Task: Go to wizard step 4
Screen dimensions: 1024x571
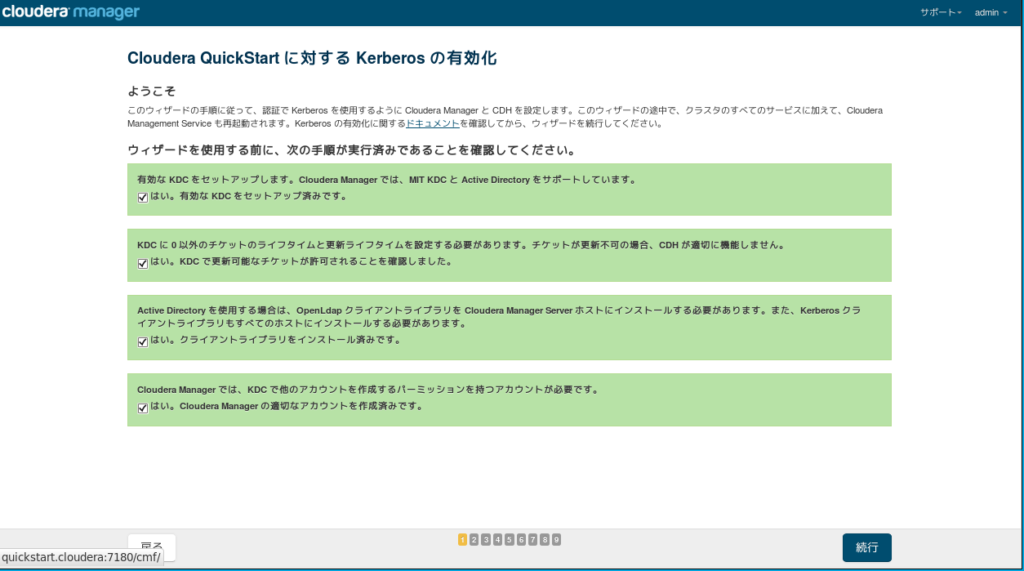Action: (x=498, y=540)
